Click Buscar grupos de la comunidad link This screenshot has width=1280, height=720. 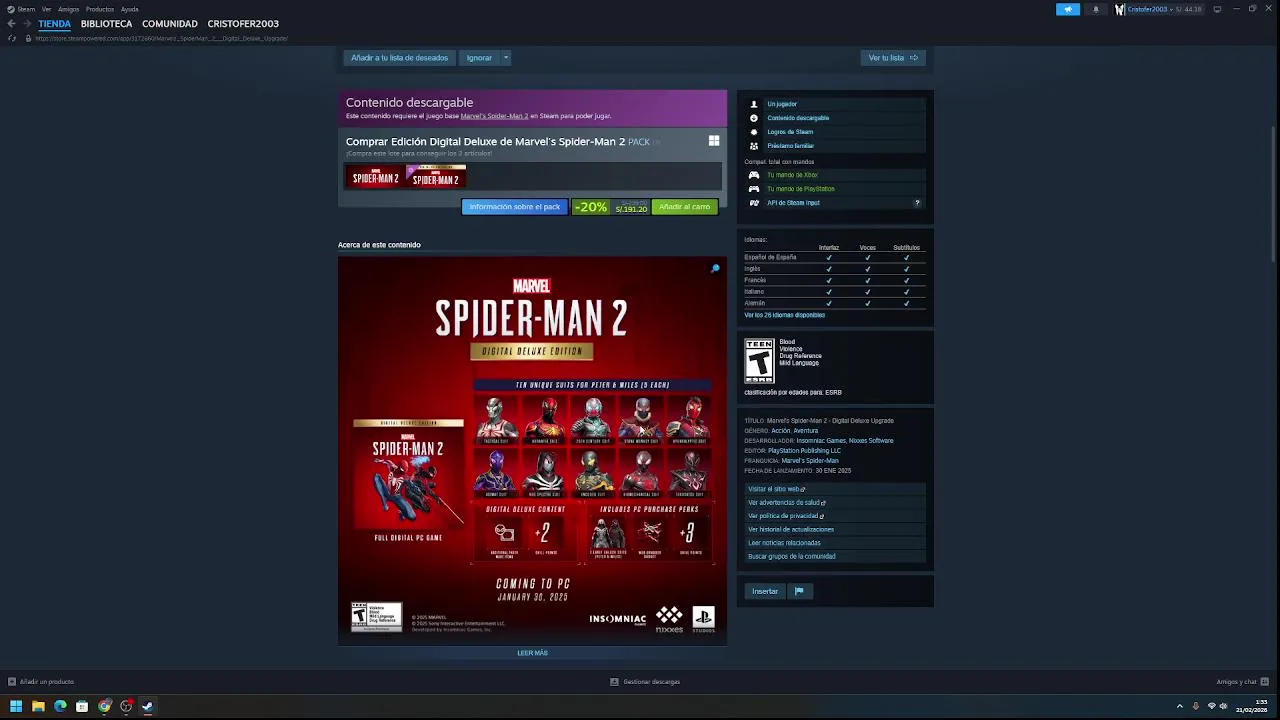792,556
